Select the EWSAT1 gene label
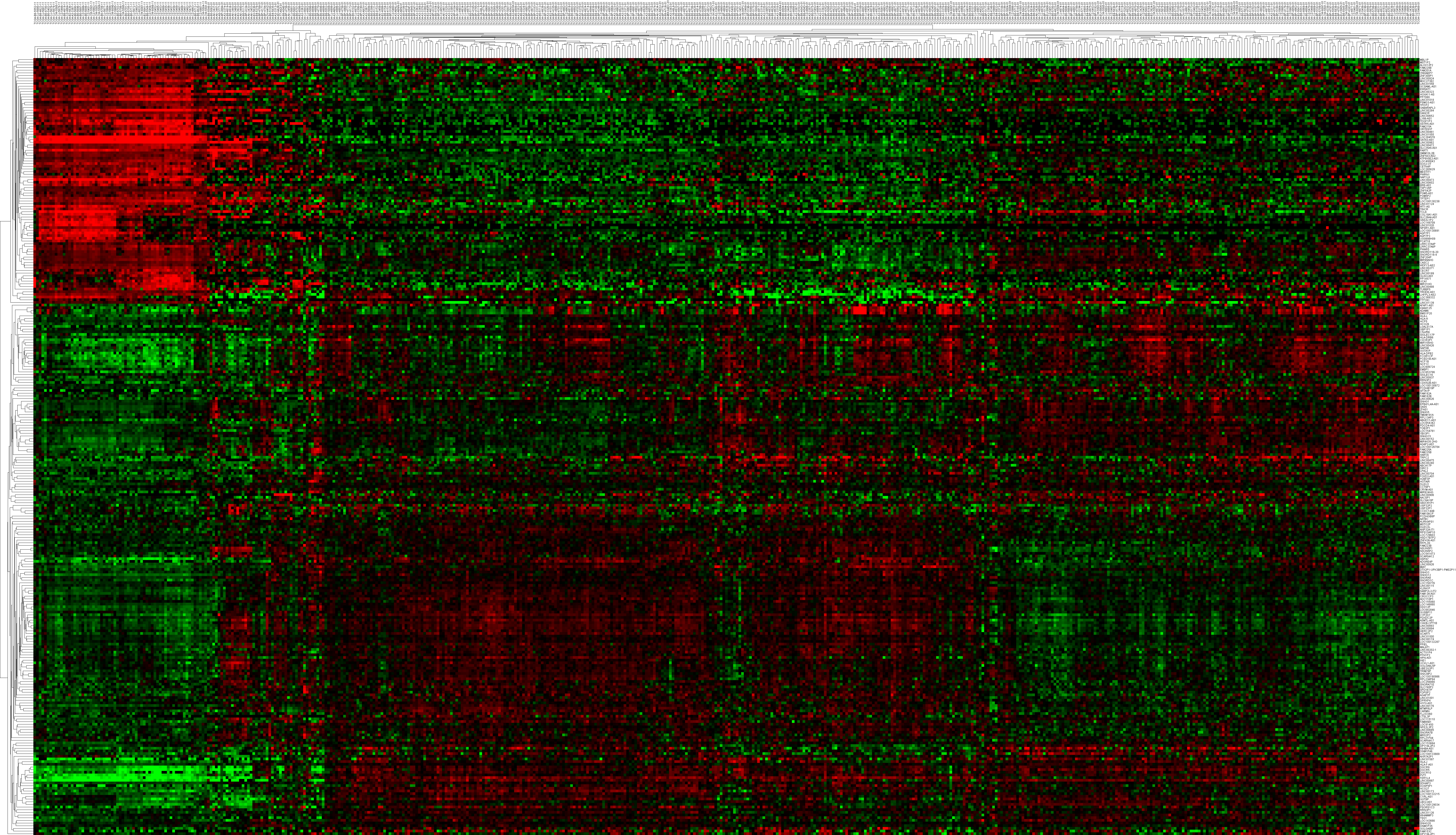The height and width of the screenshot is (835, 1456). click(1425, 89)
